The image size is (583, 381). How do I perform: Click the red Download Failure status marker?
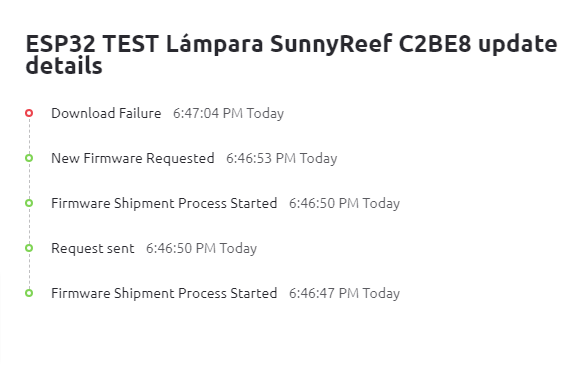(x=29, y=113)
